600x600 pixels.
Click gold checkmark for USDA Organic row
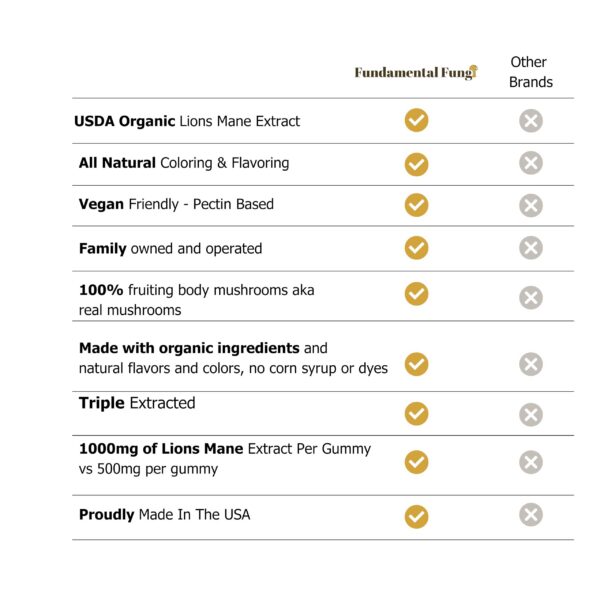pos(416,120)
